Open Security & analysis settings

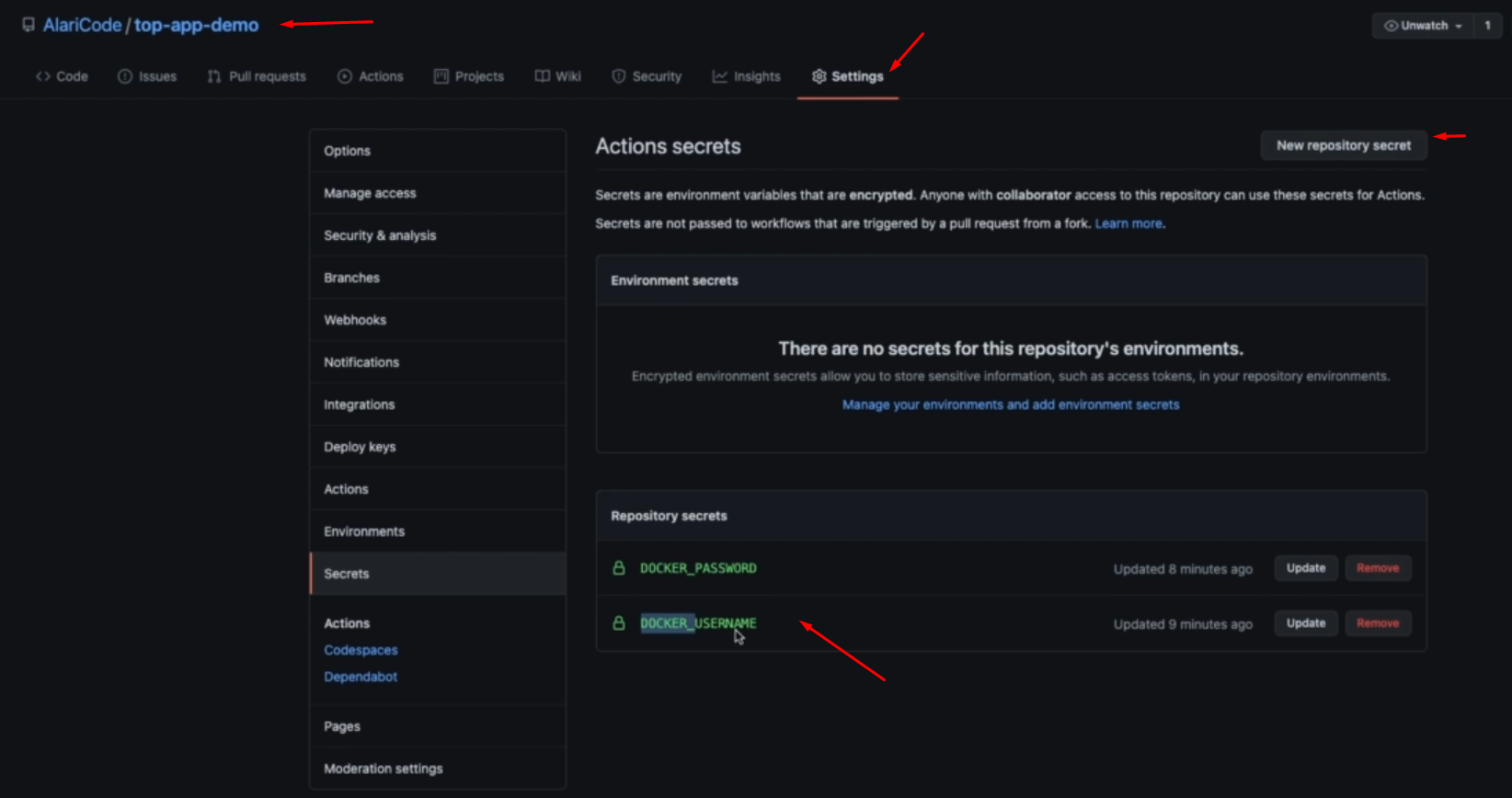click(438, 235)
